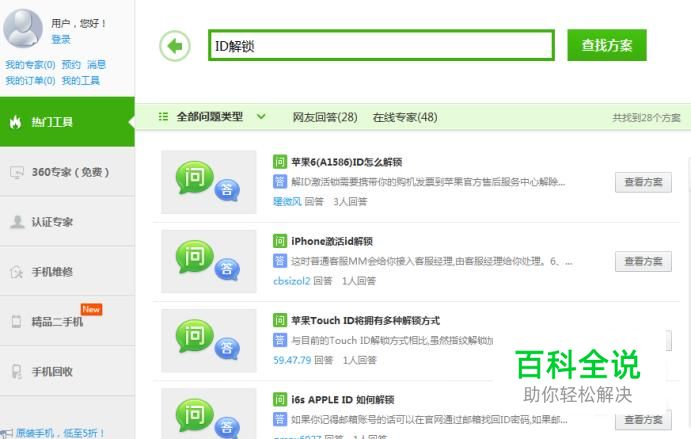The image size is (691, 439).
Task: Open title i6s APPLE ID 如何解锁
Action: (342, 400)
